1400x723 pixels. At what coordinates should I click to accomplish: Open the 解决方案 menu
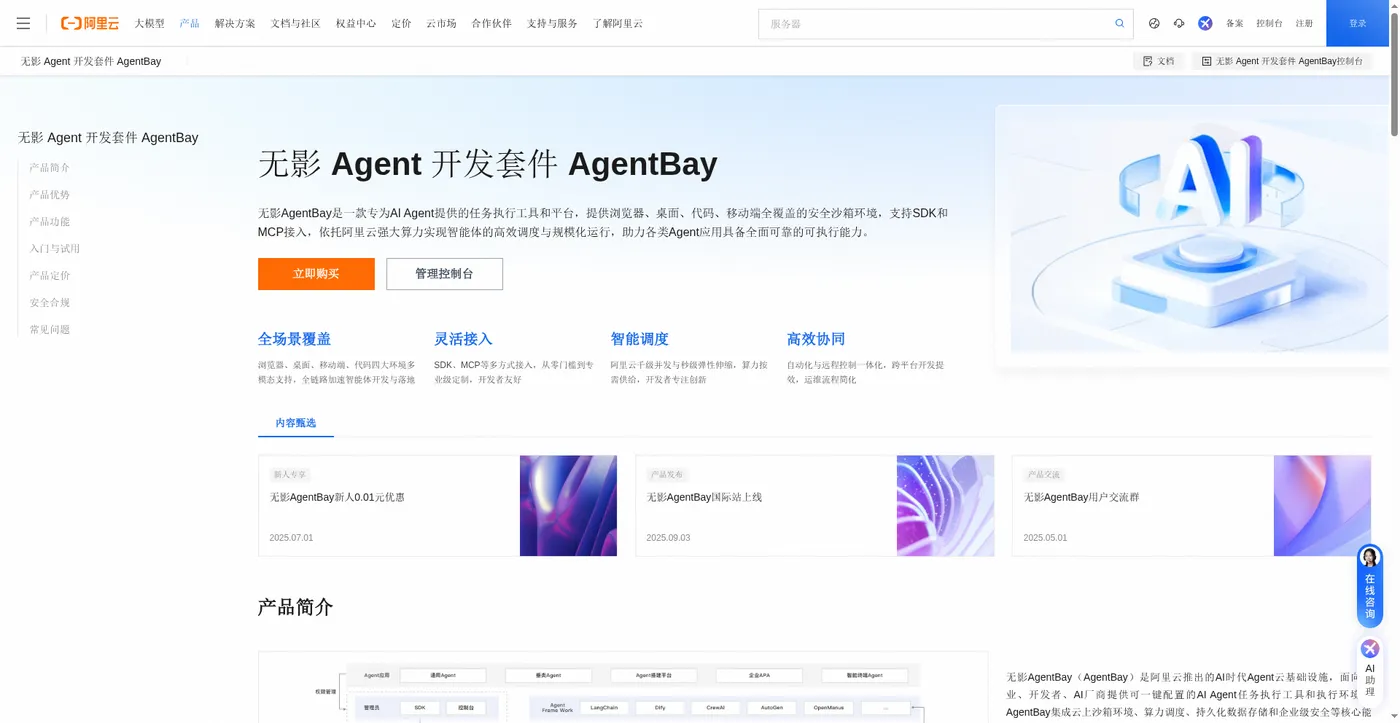click(x=235, y=23)
